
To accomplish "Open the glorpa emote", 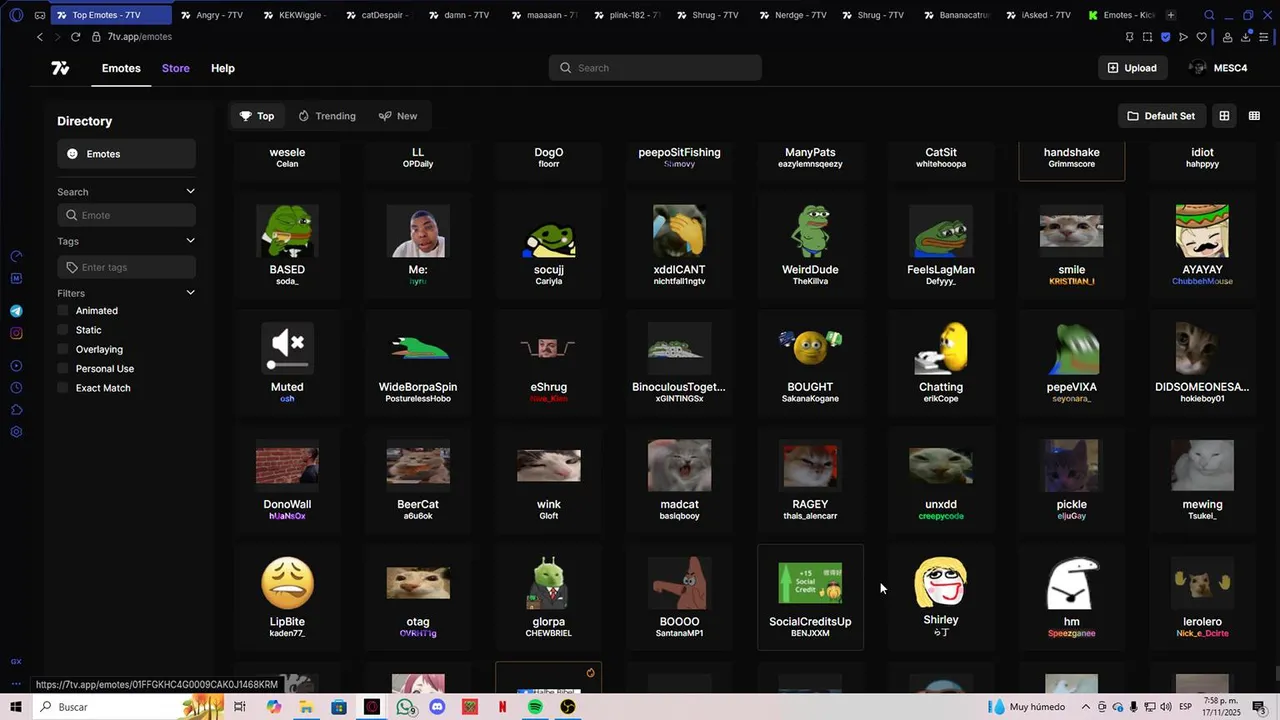I will tap(549, 597).
